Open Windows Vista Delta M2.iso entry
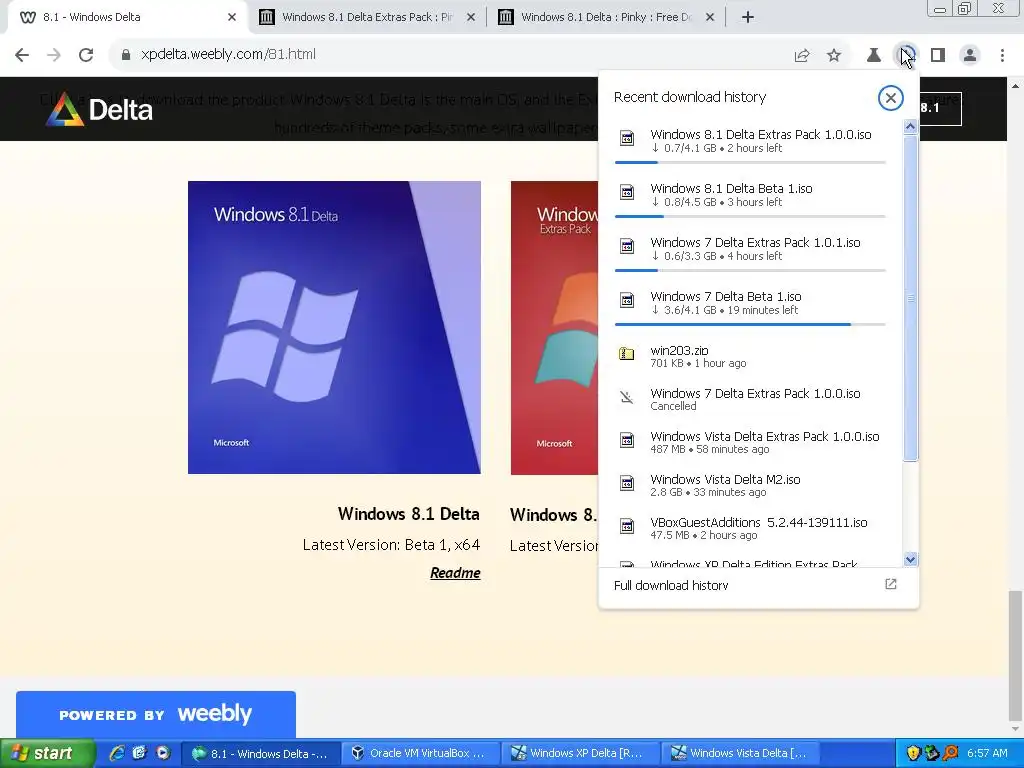The height and width of the screenshot is (768, 1024). click(750, 485)
